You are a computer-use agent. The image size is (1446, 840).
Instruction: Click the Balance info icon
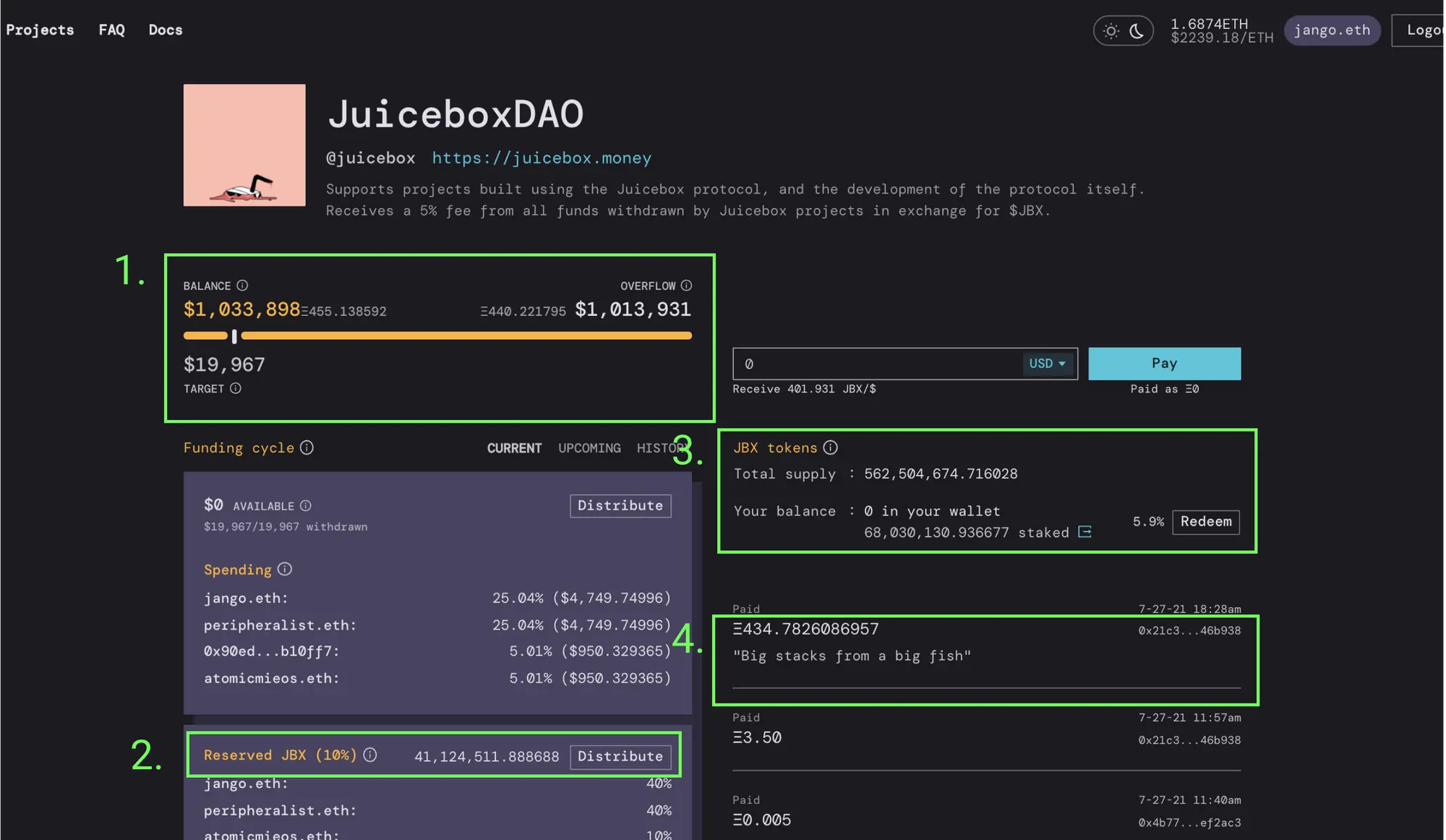point(242,286)
